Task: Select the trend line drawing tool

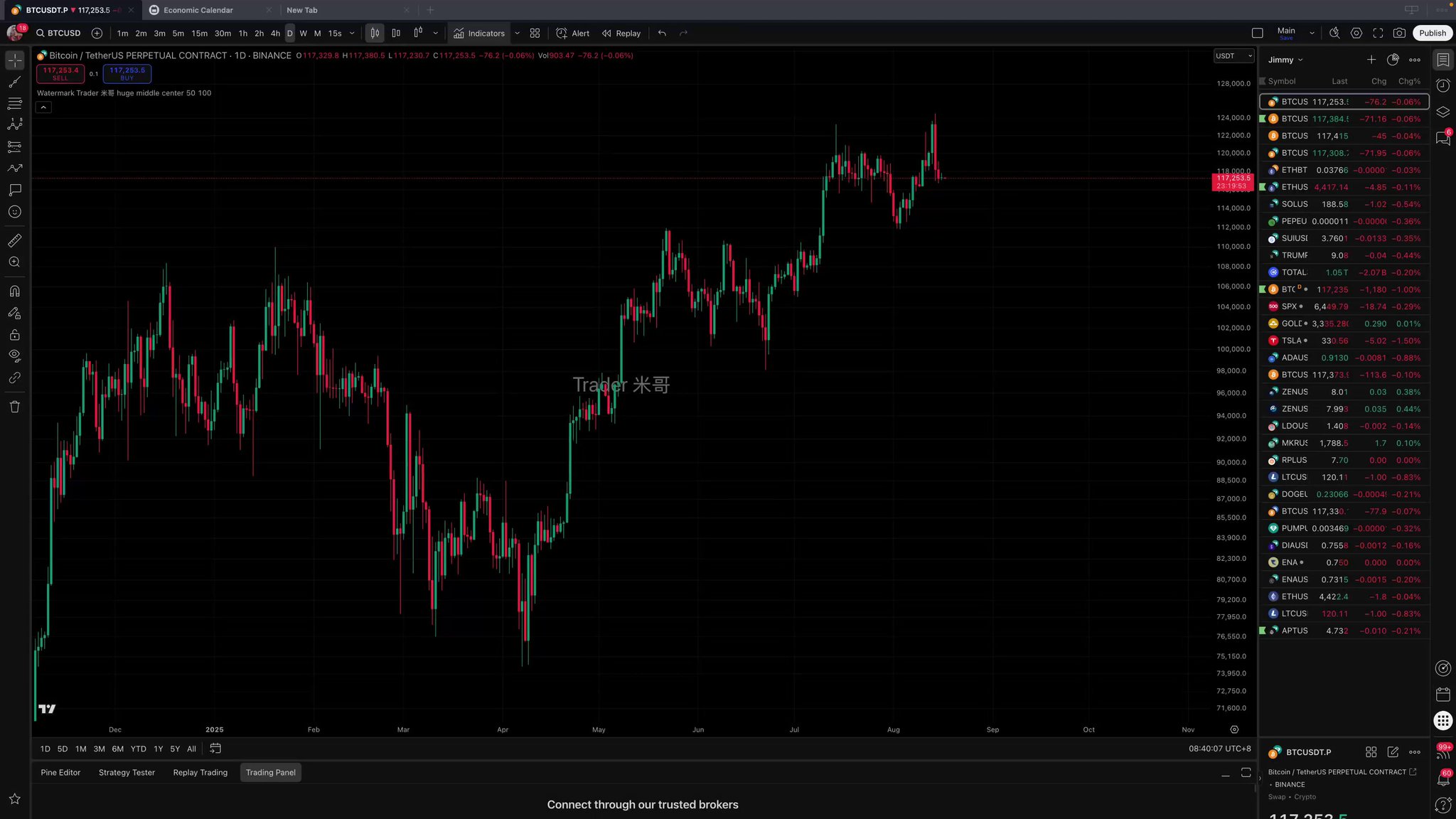Action: [15, 82]
